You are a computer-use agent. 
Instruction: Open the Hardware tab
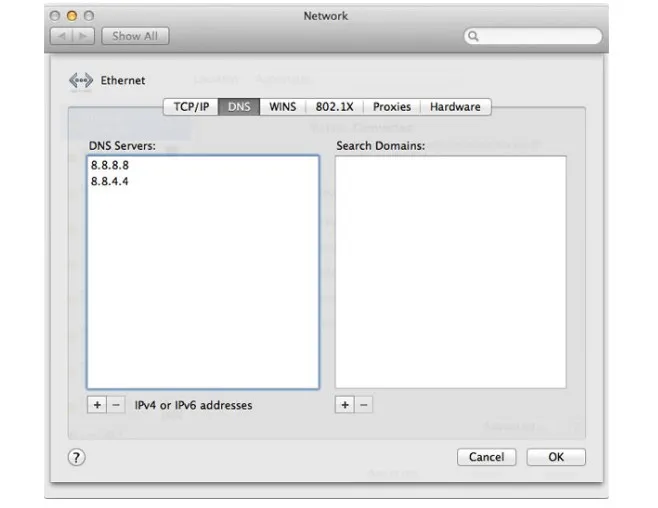pyautogui.click(x=455, y=107)
